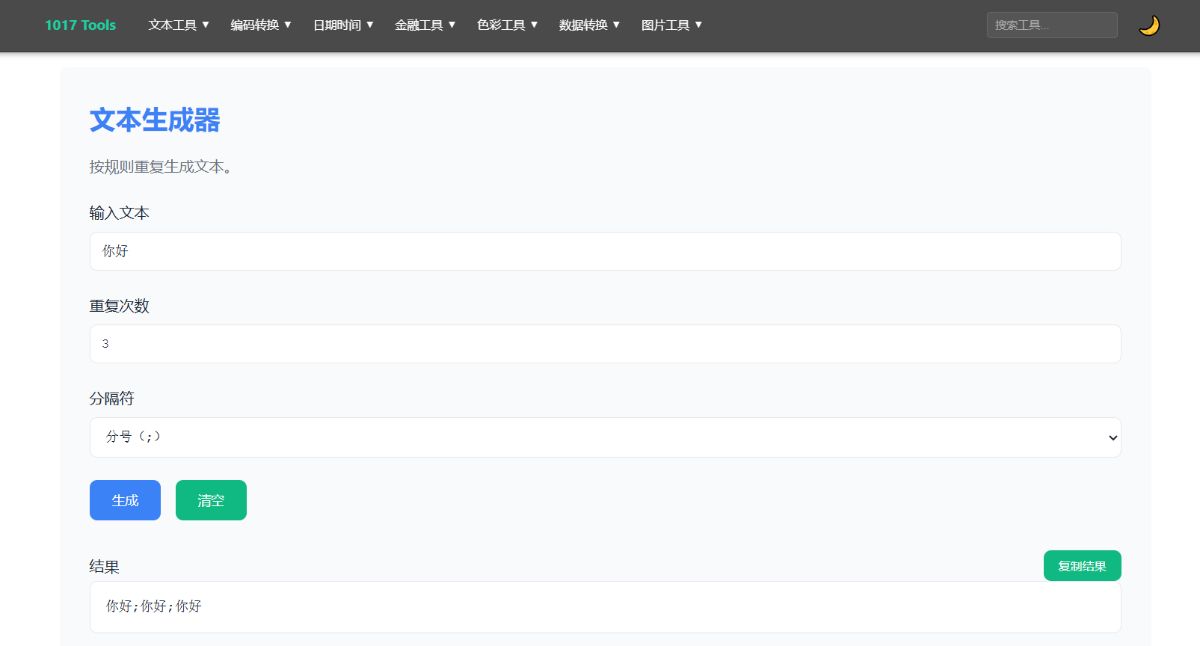Click the 清空 clear button
The width and height of the screenshot is (1200, 646).
click(x=211, y=500)
